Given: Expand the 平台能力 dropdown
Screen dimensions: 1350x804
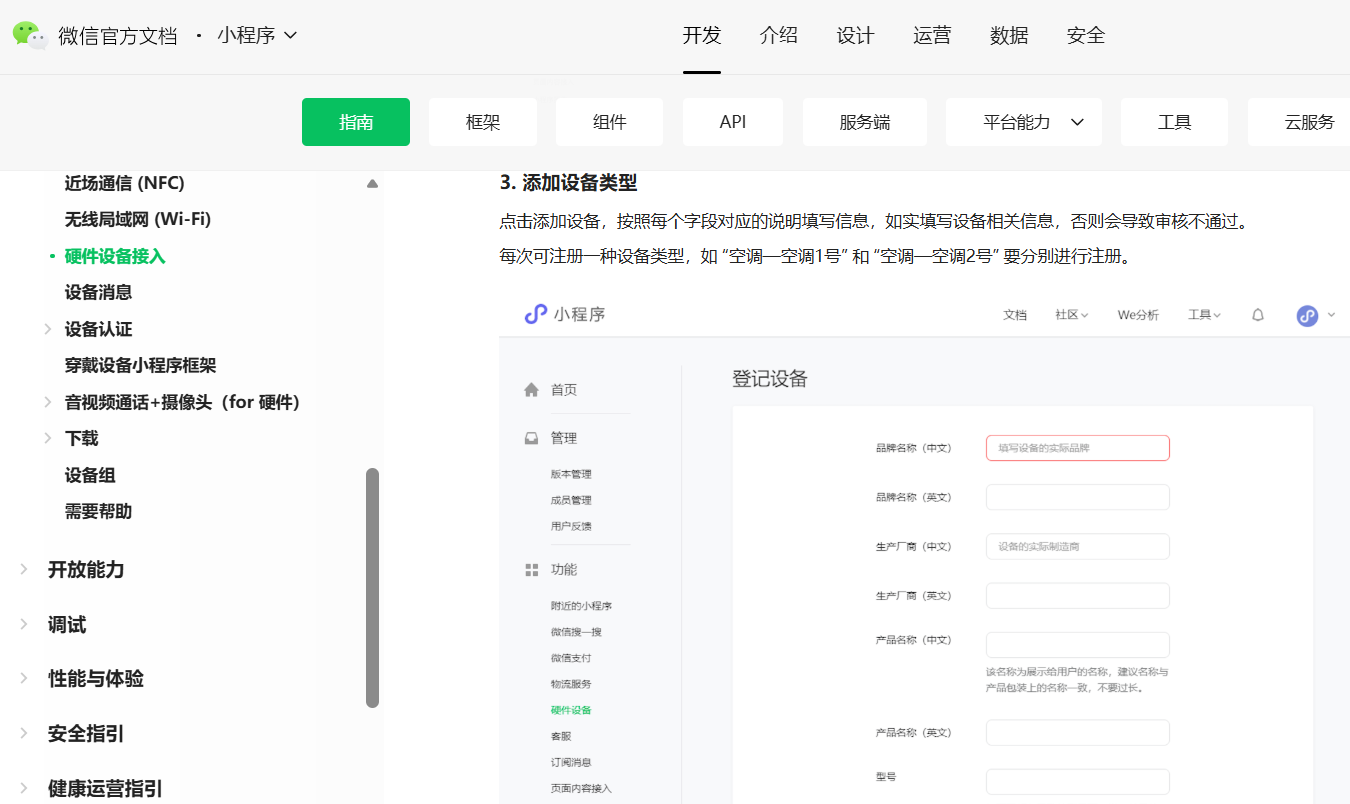Looking at the screenshot, I should tap(1024, 122).
